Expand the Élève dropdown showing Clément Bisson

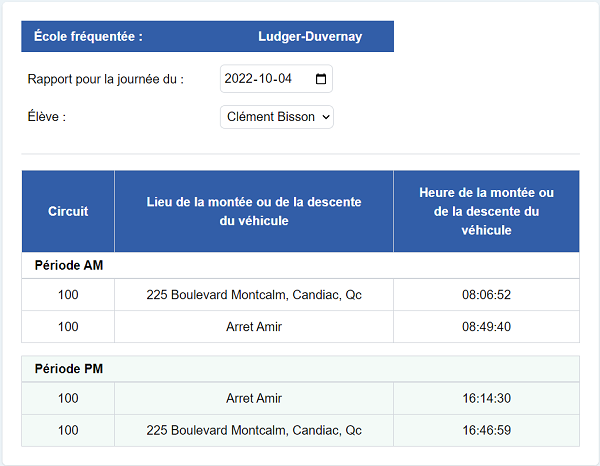point(276,117)
